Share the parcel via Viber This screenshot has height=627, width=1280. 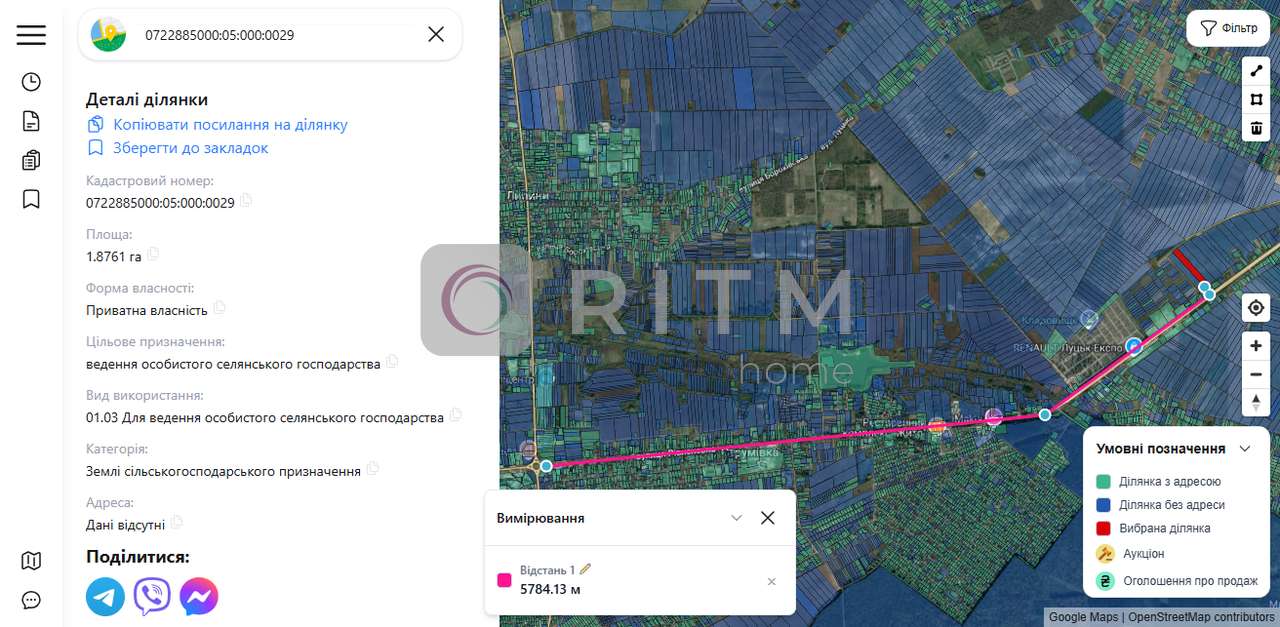[x=152, y=597]
